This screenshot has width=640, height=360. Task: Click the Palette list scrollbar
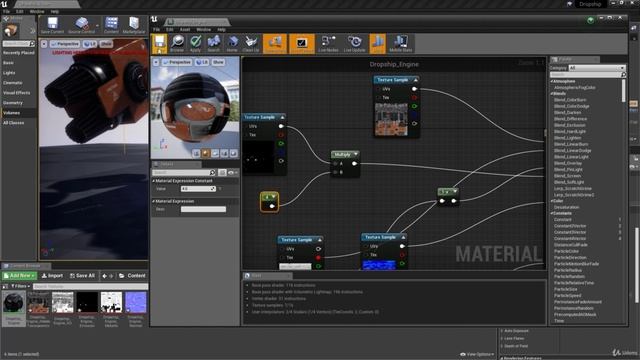point(624,91)
